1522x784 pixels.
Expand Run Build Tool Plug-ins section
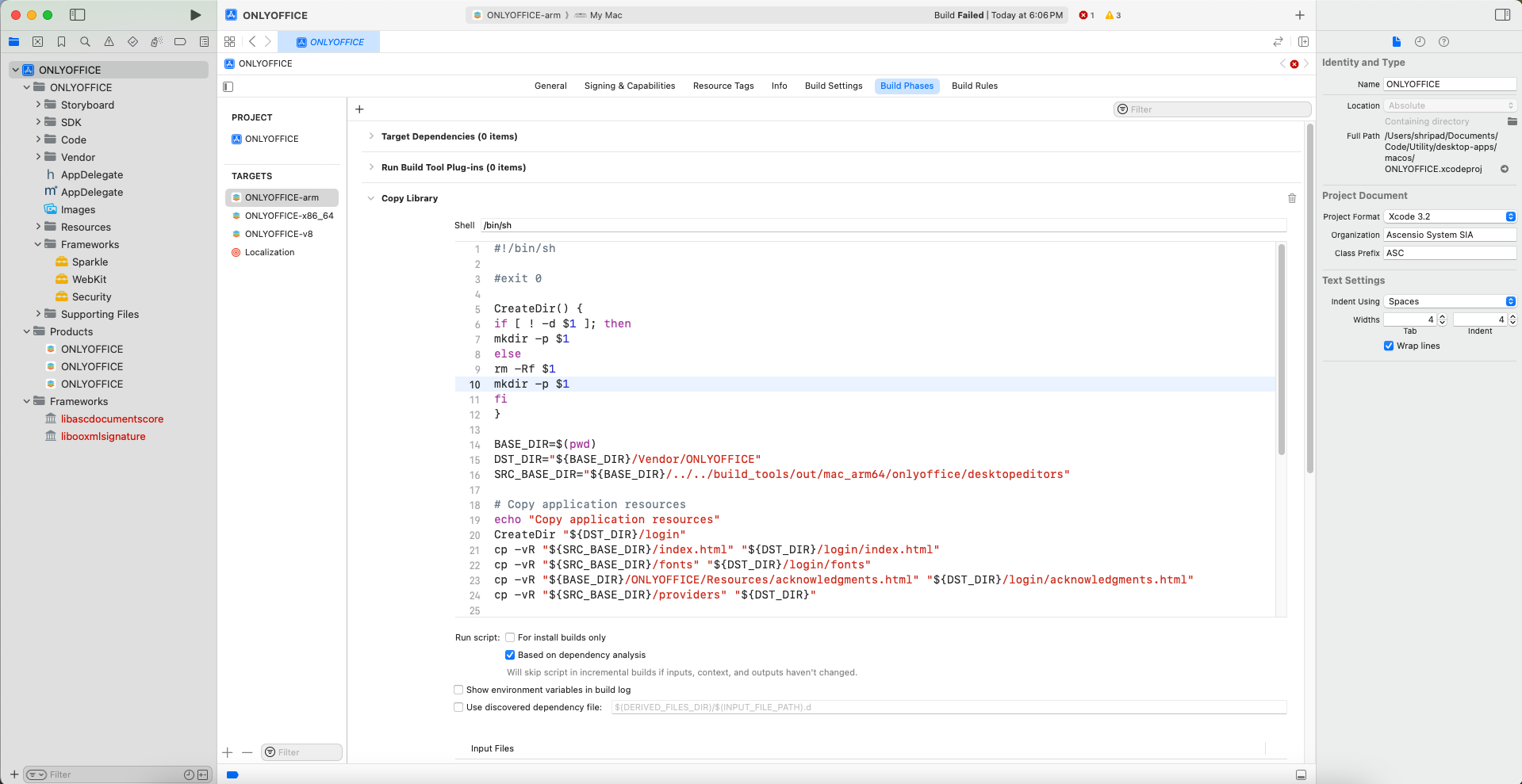[x=370, y=167]
